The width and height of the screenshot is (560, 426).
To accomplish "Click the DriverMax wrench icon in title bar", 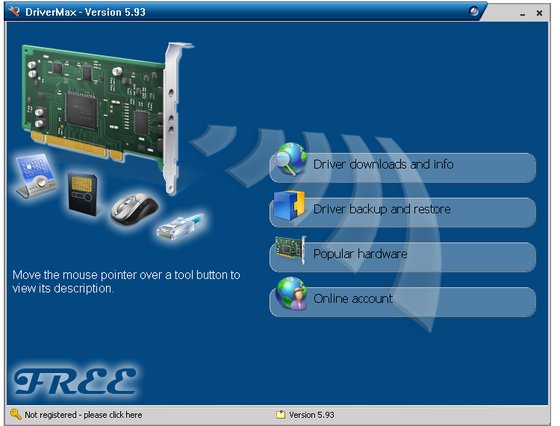I will [x=14, y=11].
